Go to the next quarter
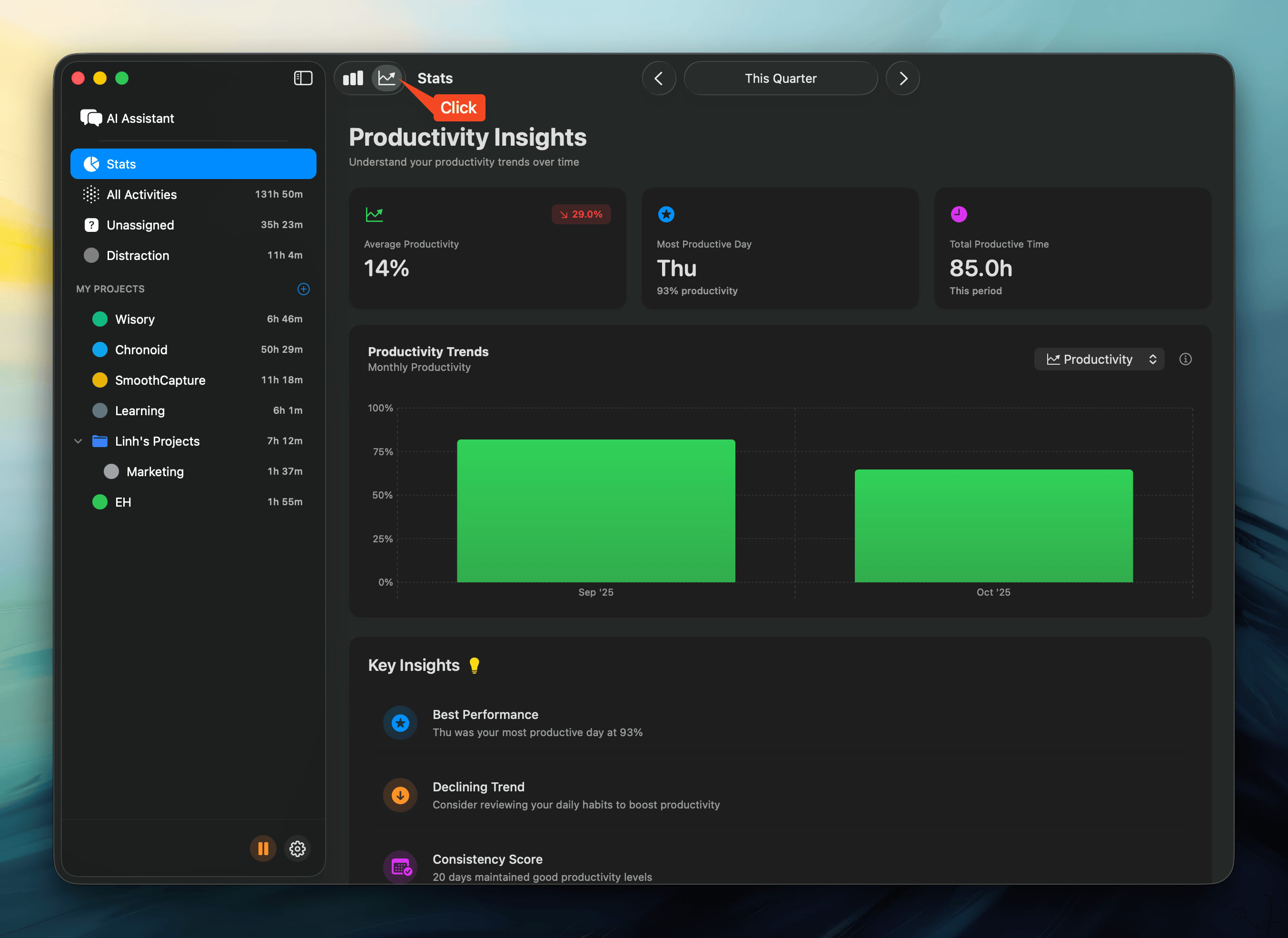 click(x=902, y=78)
